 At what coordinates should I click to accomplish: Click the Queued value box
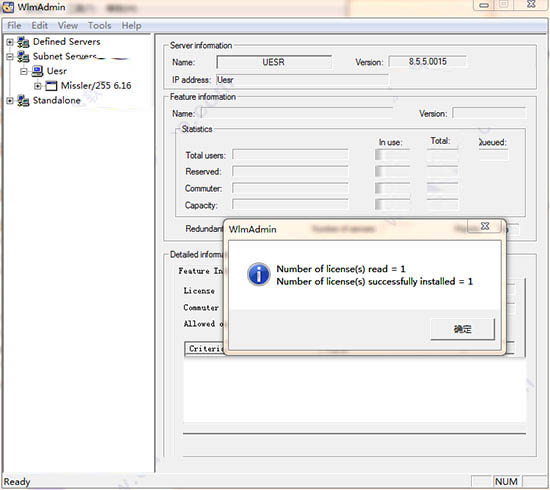coord(494,155)
